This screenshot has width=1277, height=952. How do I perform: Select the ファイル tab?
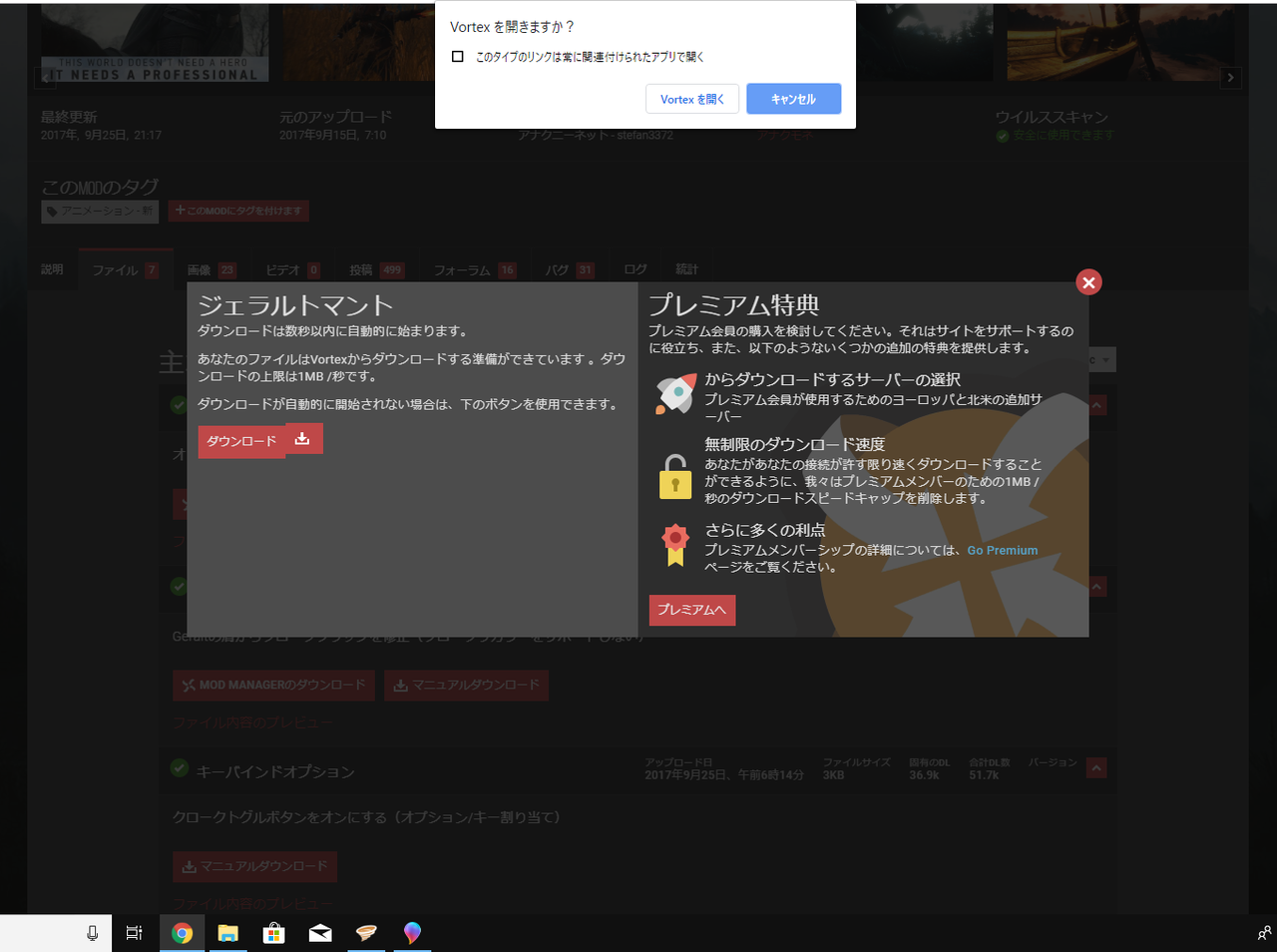click(x=125, y=269)
